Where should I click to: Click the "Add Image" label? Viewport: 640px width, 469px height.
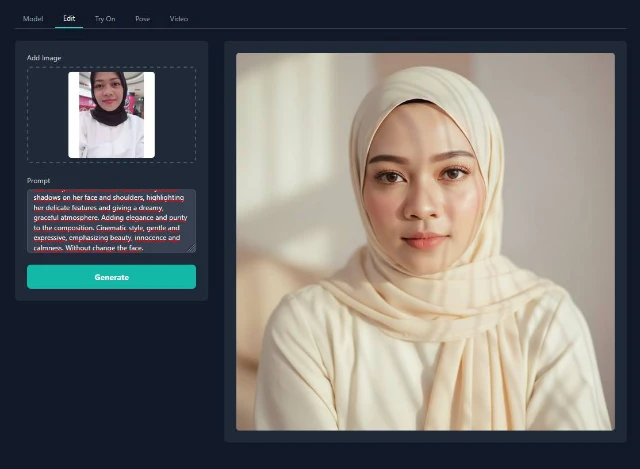point(44,58)
